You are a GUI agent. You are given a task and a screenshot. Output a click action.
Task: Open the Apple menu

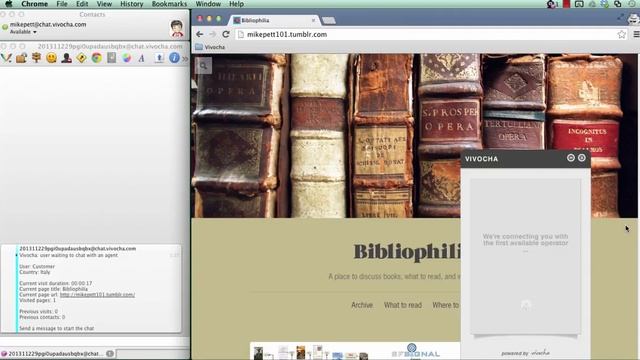[8, 4]
